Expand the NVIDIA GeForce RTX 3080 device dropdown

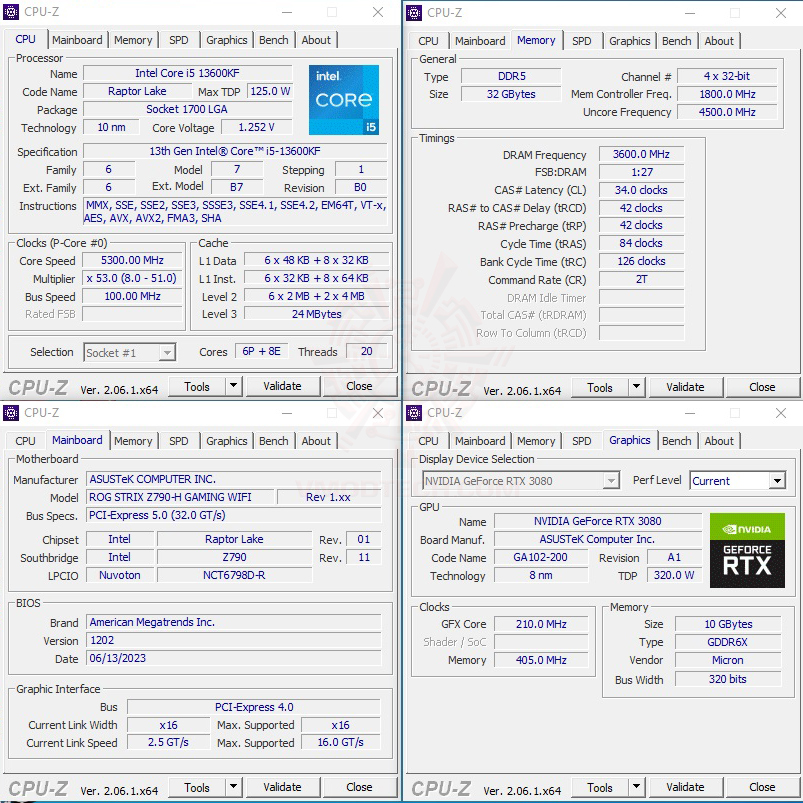[x=611, y=481]
